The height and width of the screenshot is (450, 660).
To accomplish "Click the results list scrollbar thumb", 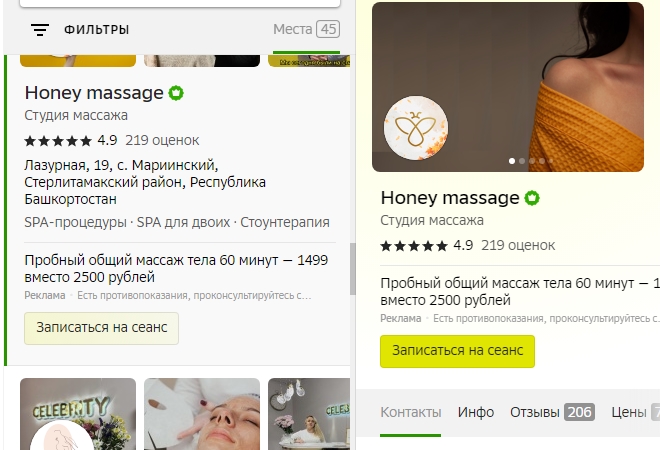I will [353, 269].
